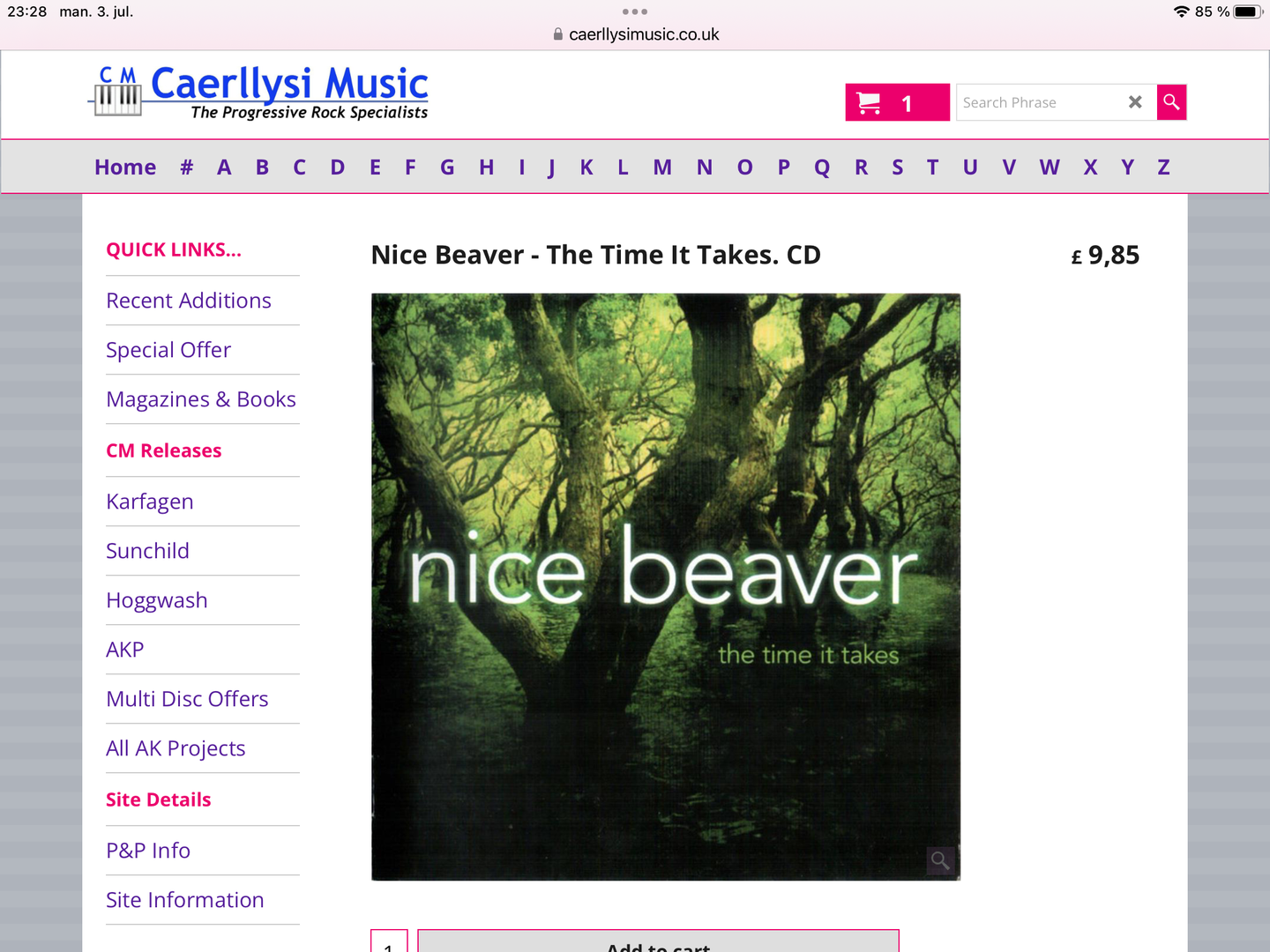Image resolution: width=1270 pixels, height=952 pixels.
Task: Open the AKP releases link
Action: [x=125, y=650]
